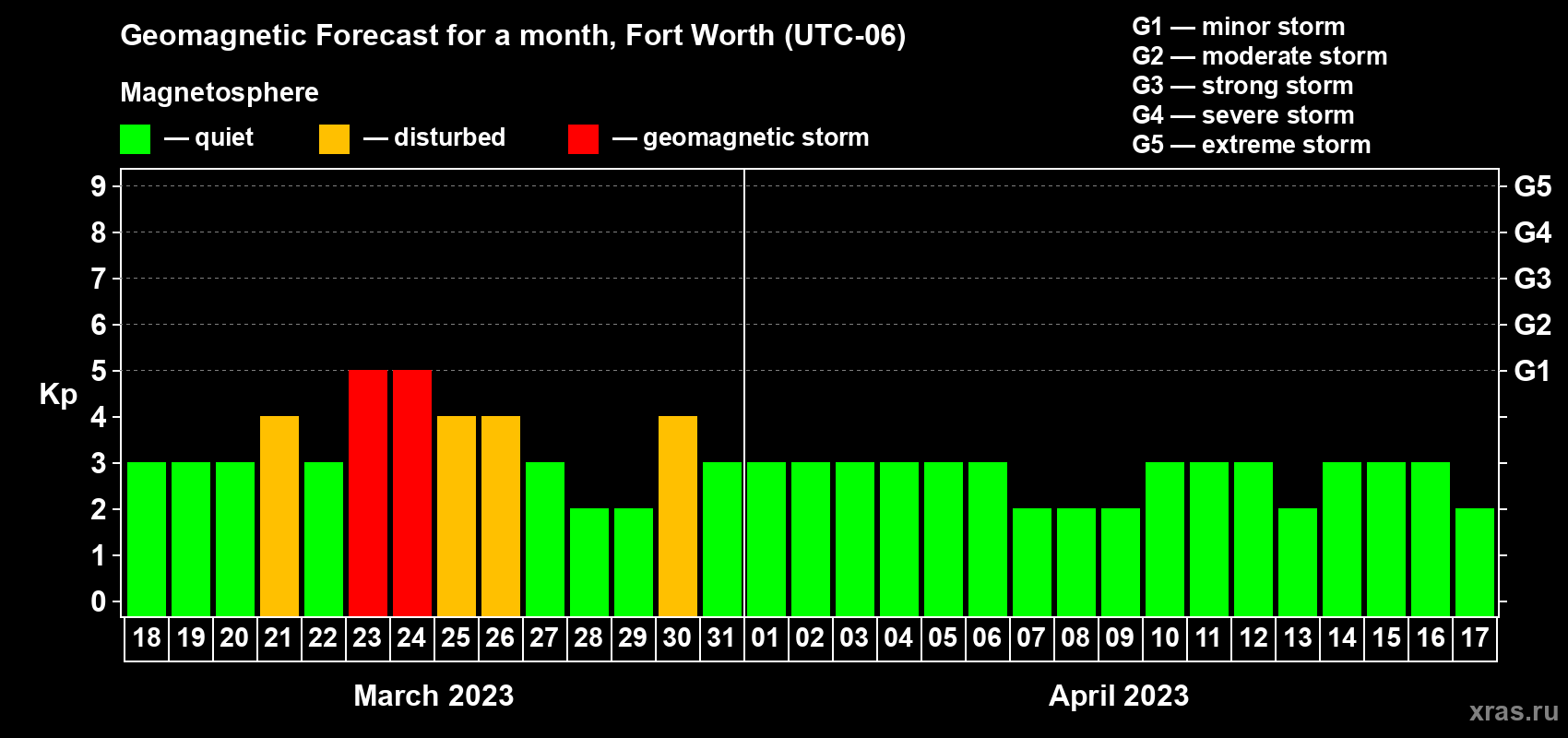Click the 'Kp' axis label
The width and height of the screenshot is (1568, 738).
[58, 395]
